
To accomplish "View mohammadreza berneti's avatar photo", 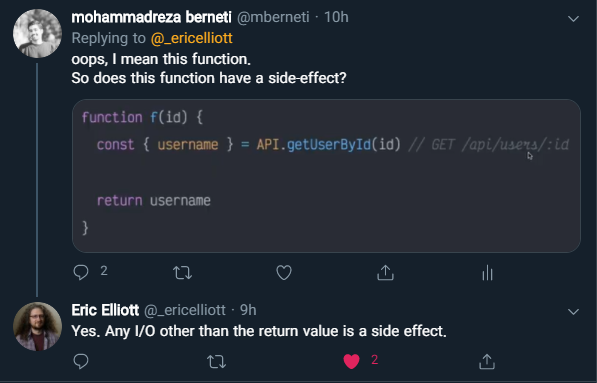I will coord(37,34).
